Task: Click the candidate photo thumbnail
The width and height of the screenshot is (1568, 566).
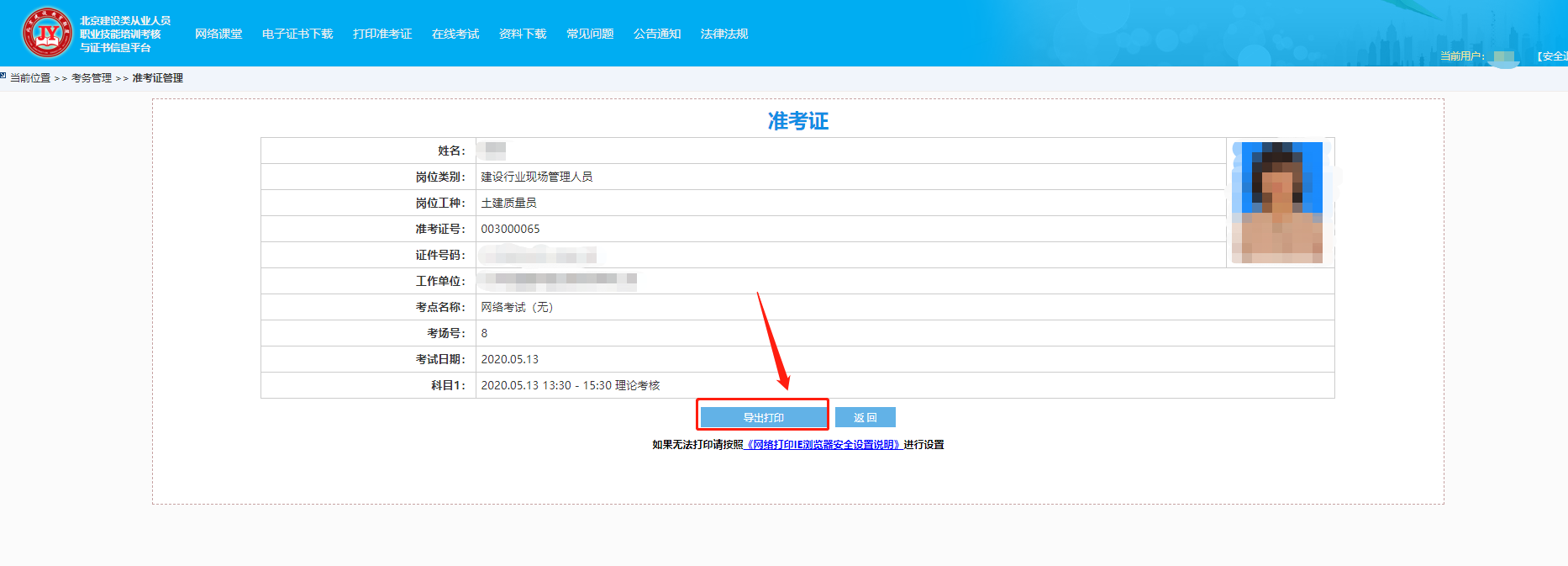Action: (x=1277, y=202)
